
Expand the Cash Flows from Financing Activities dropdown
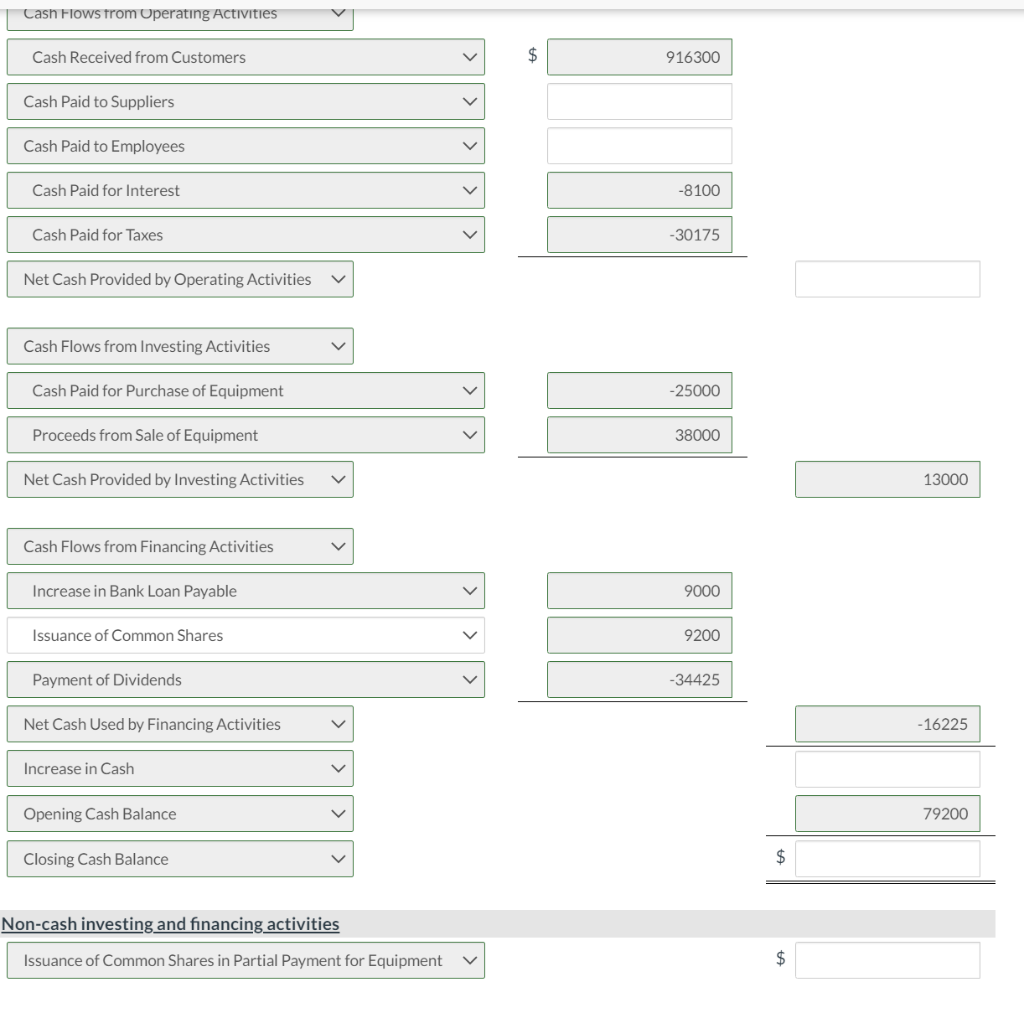(x=180, y=546)
